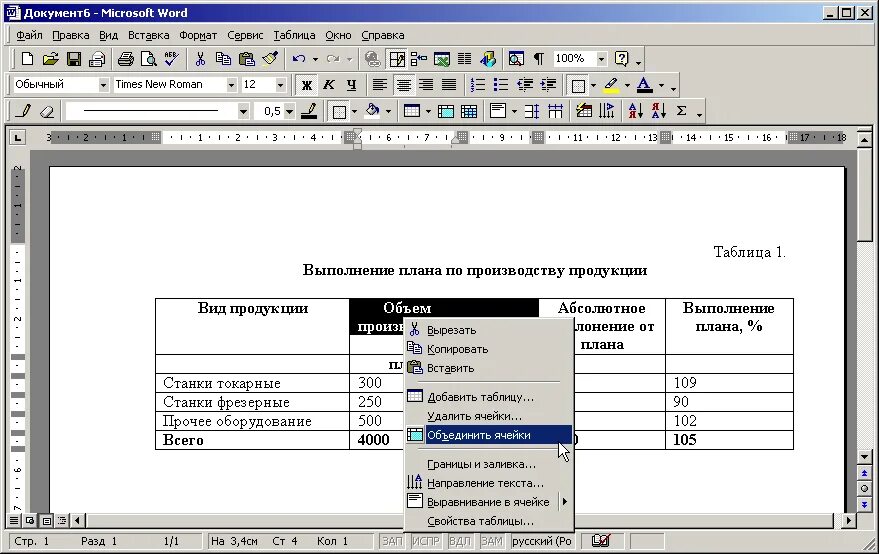This screenshot has height=554, width=879.
Task: Open the Таблица menu
Action: coord(294,35)
